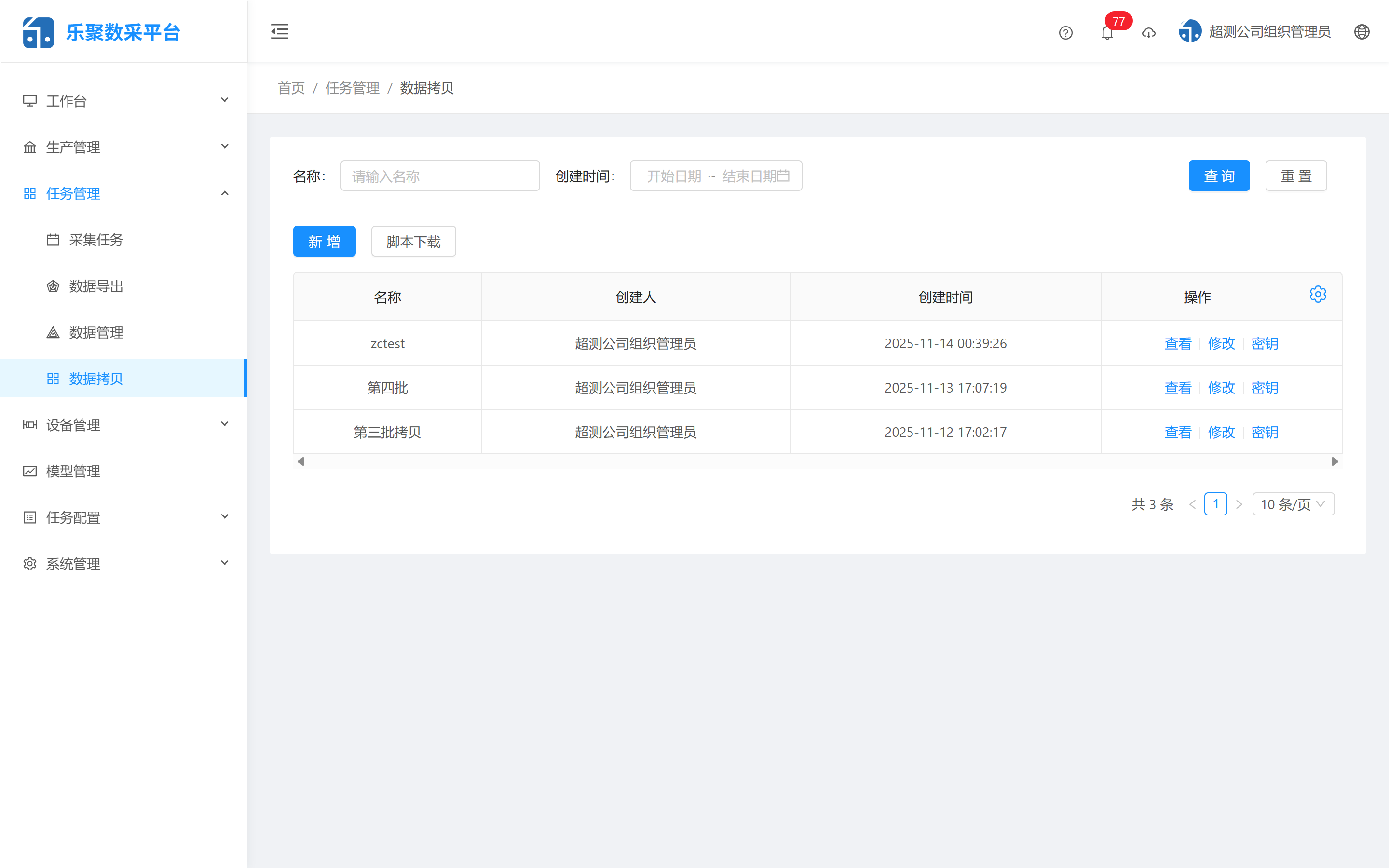Image resolution: width=1389 pixels, height=868 pixels.
Task: Click the table column settings gear icon
Action: click(x=1318, y=294)
